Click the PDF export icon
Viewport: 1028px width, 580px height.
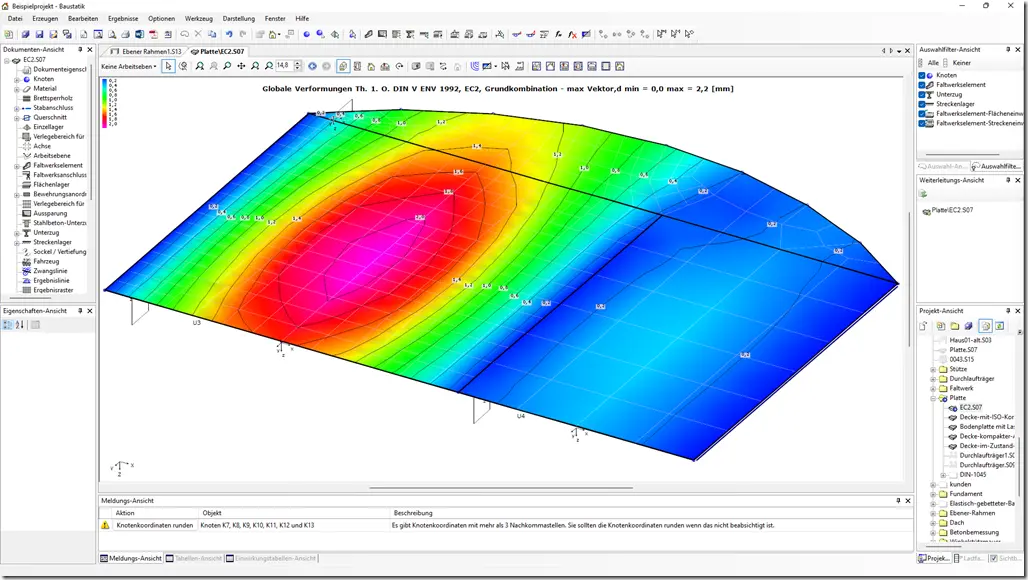pyautogui.click(x=153, y=34)
